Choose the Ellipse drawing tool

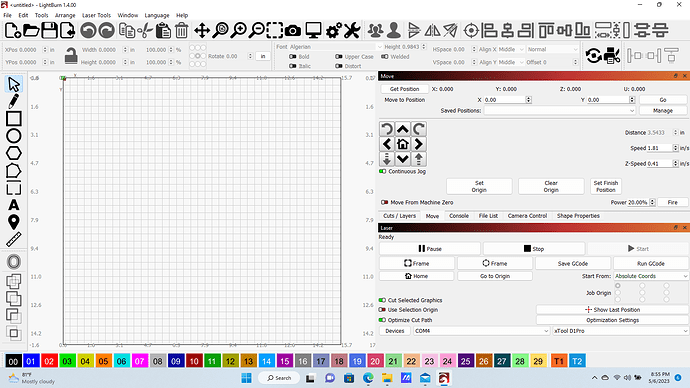[x=14, y=136]
